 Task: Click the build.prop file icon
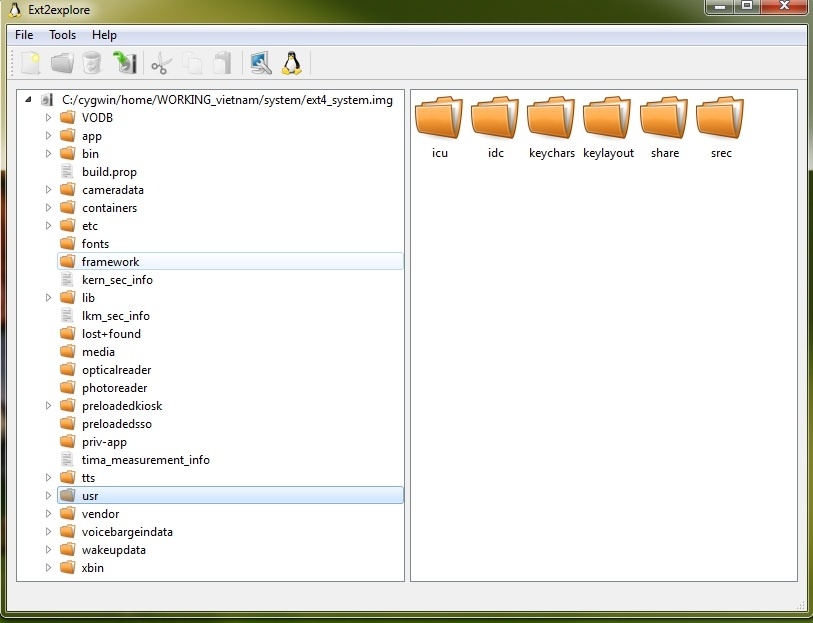67,172
